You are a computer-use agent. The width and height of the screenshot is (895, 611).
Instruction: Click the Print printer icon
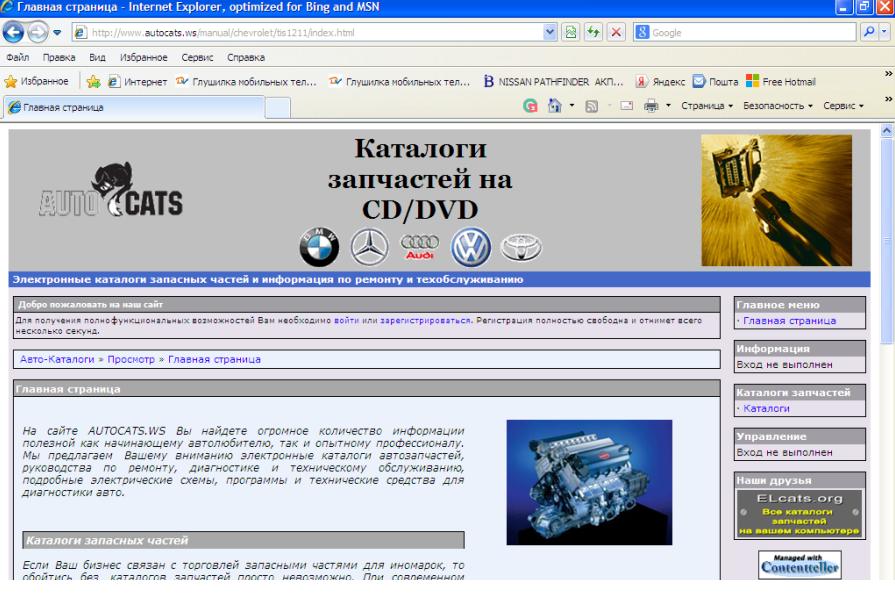pyautogui.click(x=651, y=106)
